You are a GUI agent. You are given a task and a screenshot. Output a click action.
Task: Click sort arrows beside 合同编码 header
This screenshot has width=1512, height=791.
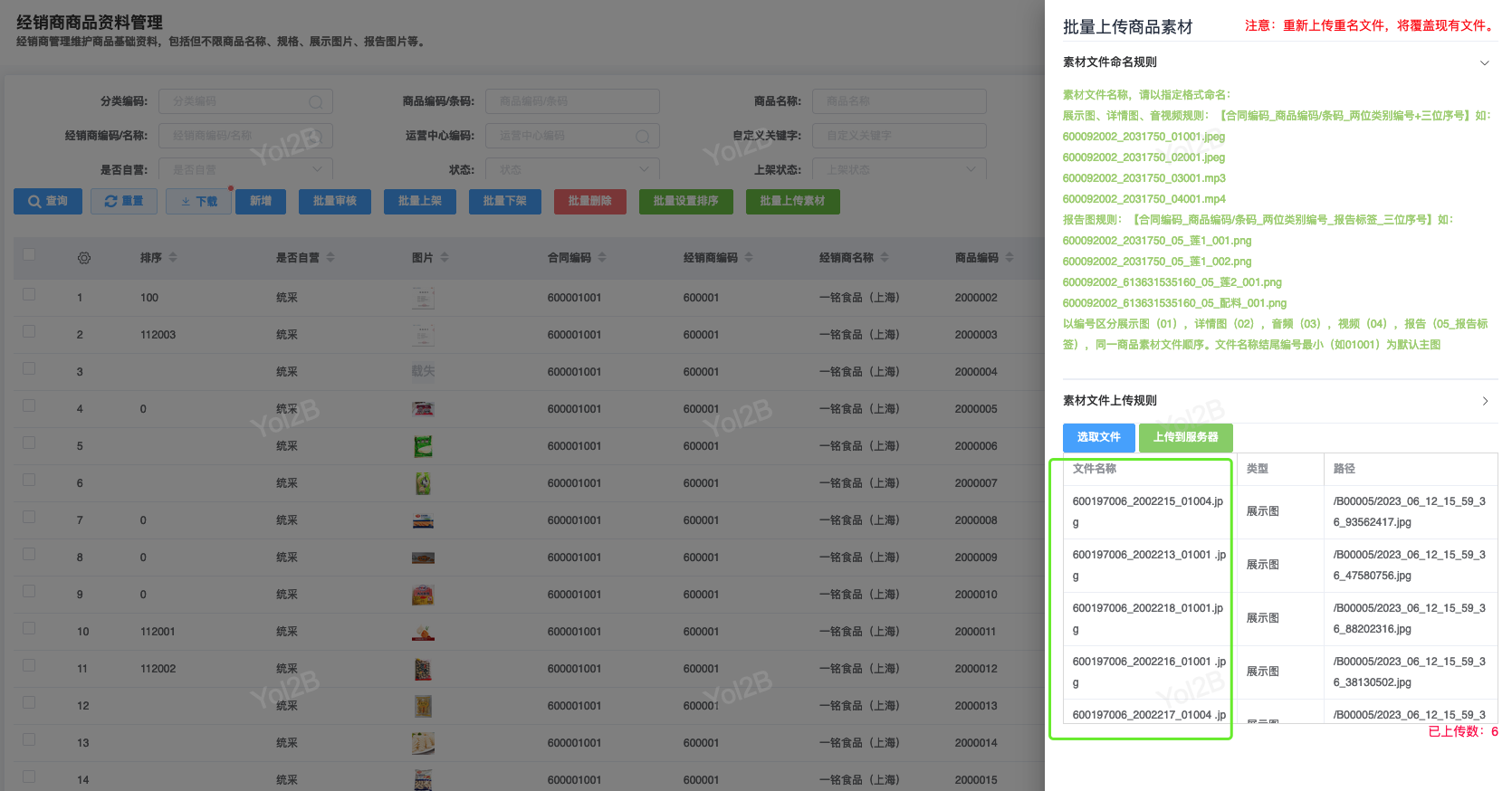(602, 258)
